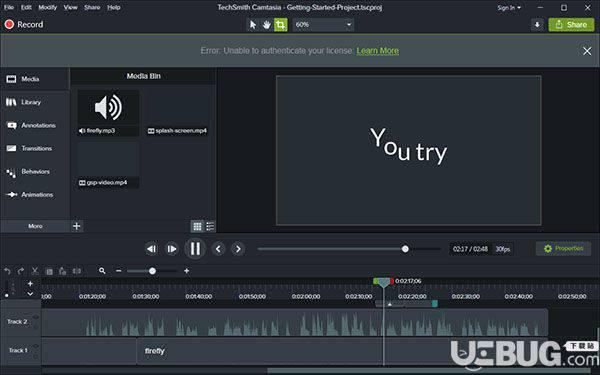Open the Annotations tab

pos(35,125)
